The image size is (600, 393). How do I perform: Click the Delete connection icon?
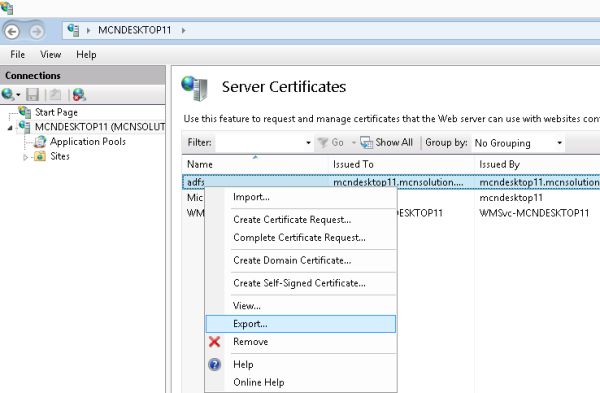[x=79, y=95]
